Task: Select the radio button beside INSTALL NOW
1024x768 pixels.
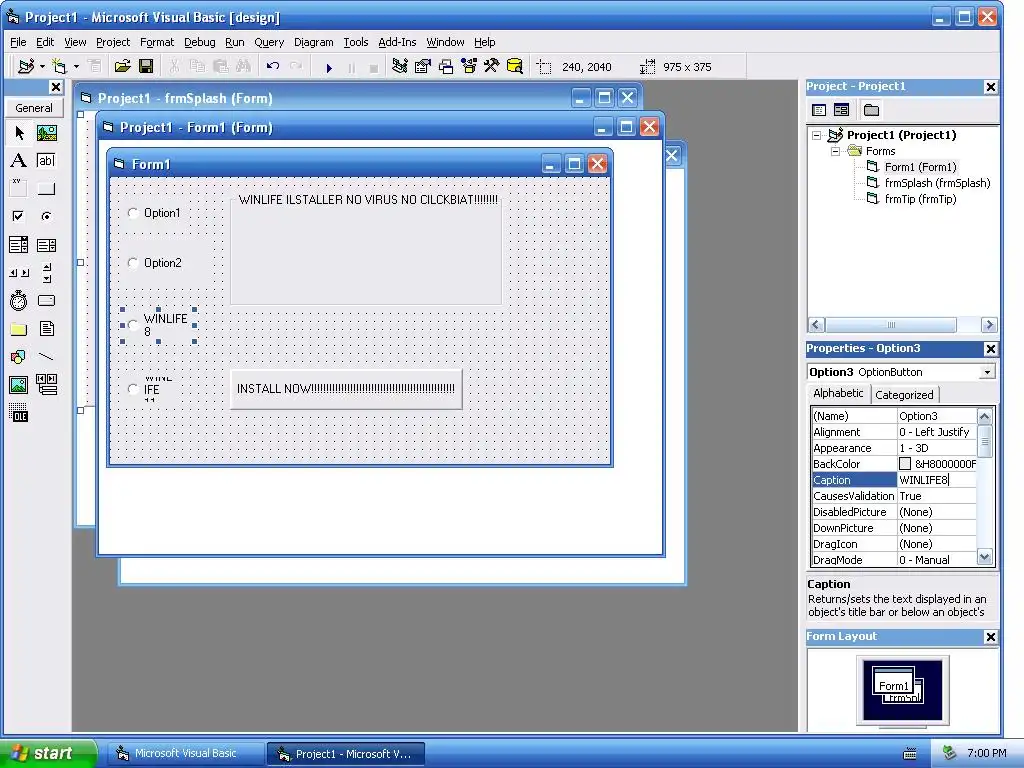Action: point(133,389)
